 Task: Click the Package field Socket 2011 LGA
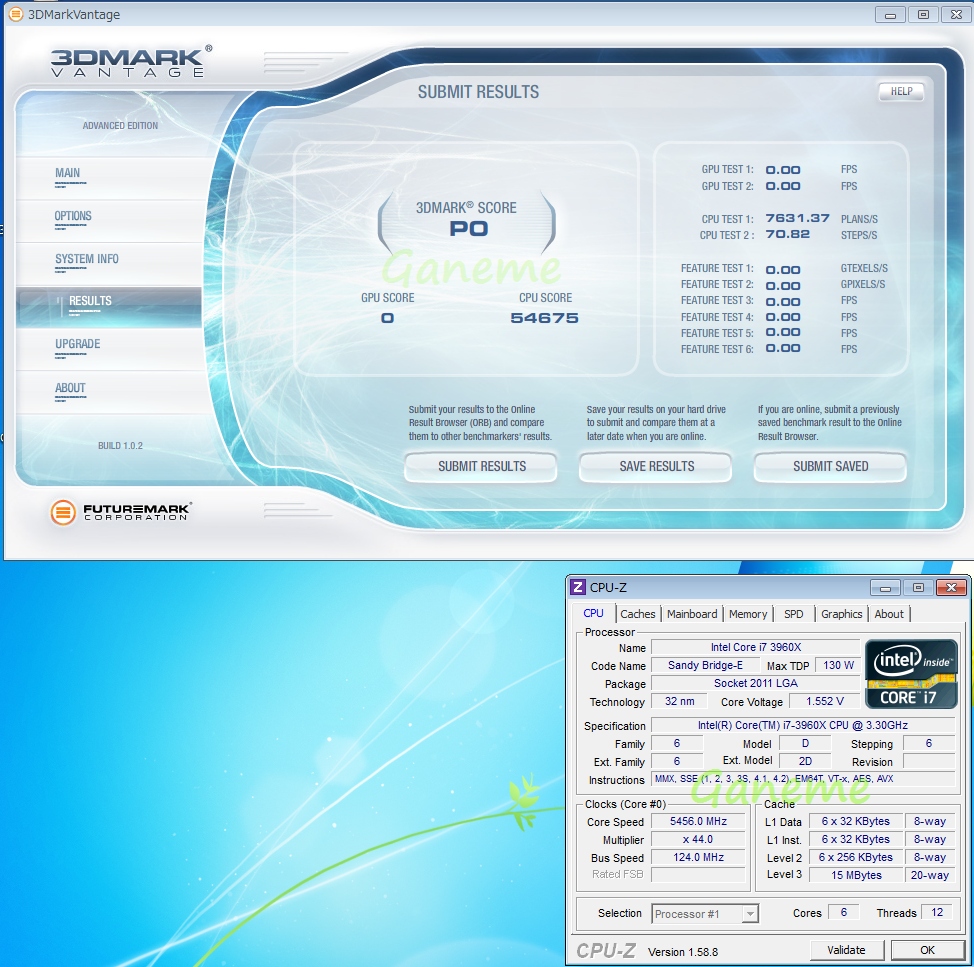pyautogui.click(x=755, y=683)
